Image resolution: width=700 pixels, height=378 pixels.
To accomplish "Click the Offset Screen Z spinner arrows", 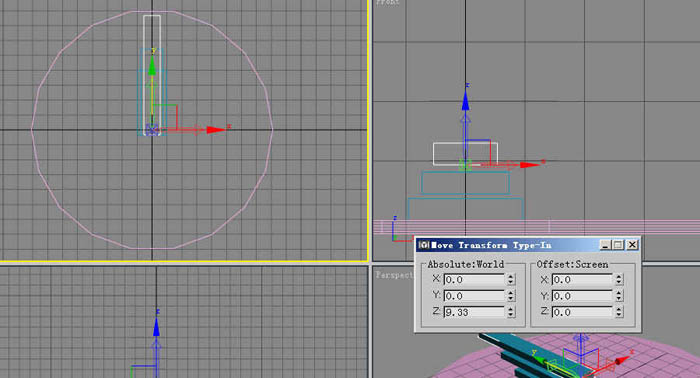I will coord(619,312).
